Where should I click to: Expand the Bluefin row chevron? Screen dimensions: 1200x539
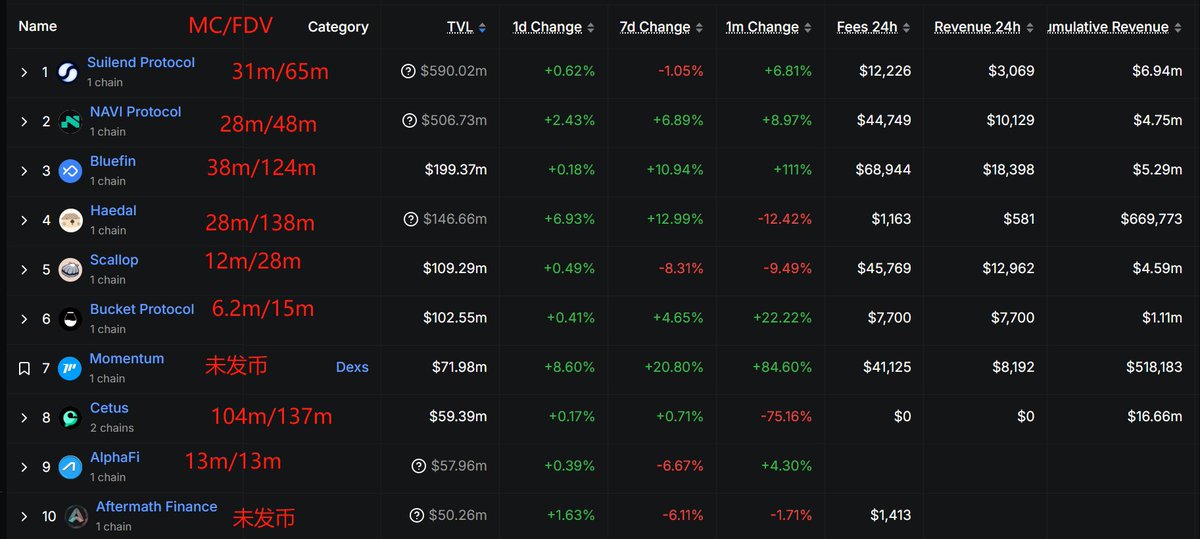tap(24, 170)
